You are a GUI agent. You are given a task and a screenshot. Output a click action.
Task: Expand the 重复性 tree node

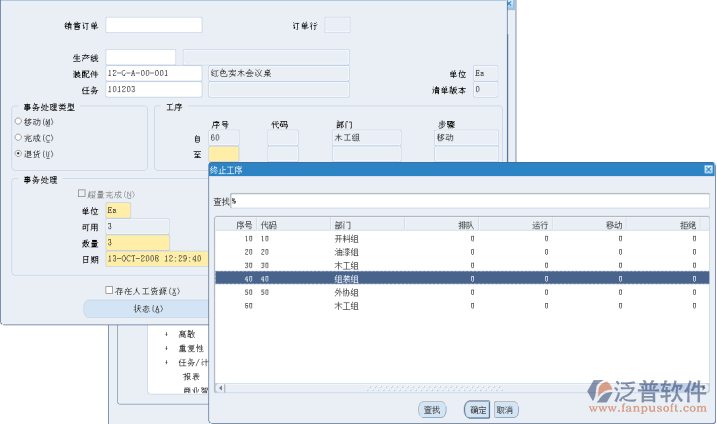tap(166, 348)
